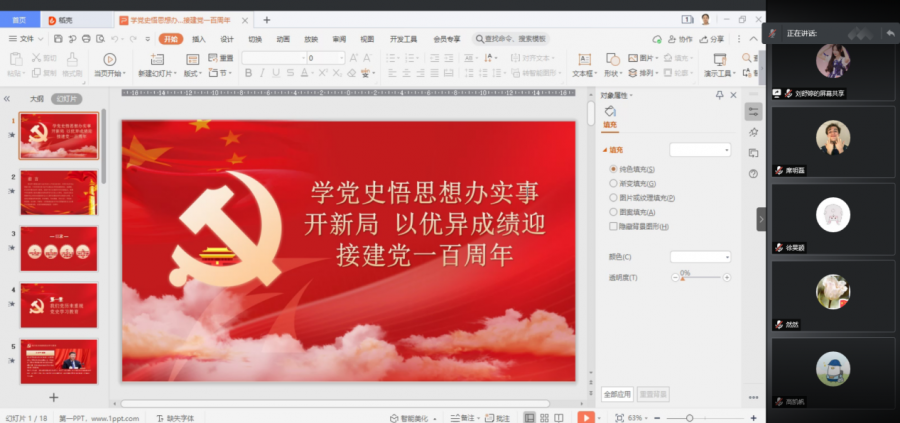The height and width of the screenshot is (423, 900).
Task: Open the Review (审阅) ribbon tab
Action: coord(339,39)
